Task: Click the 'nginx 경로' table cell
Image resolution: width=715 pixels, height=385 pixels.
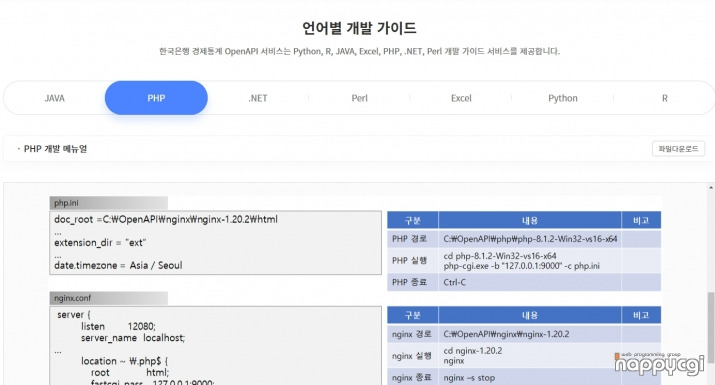Action: pos(413,334)
